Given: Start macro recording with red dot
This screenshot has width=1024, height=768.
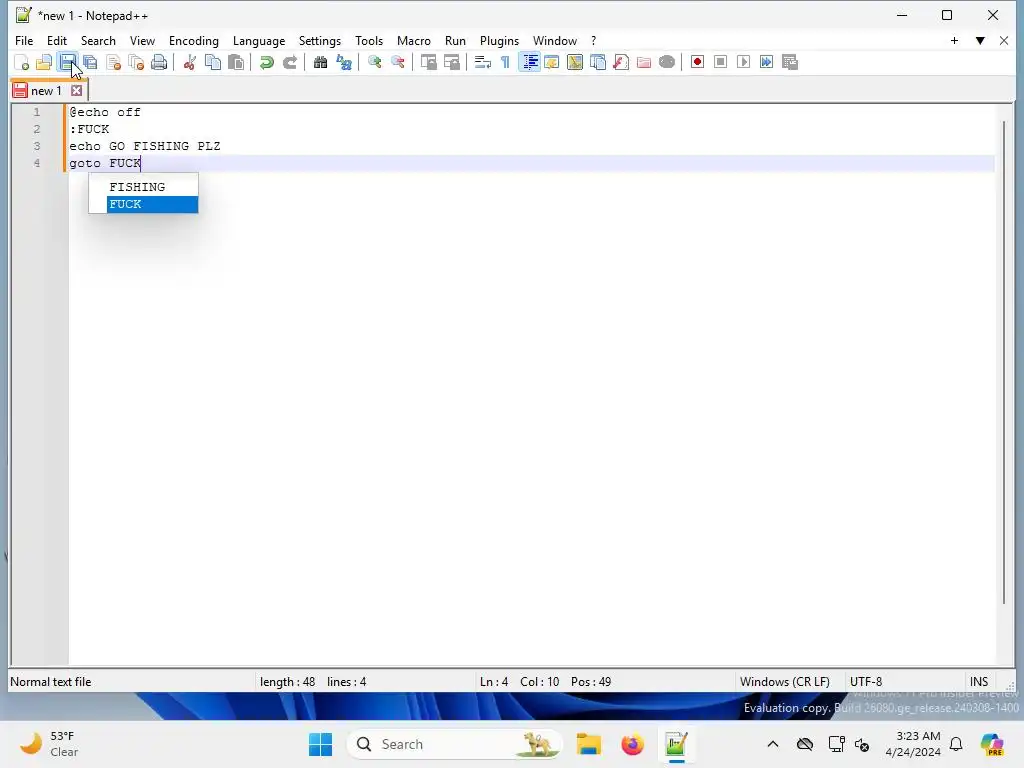Looking at the screenshot, I should (x=697, y=63).
